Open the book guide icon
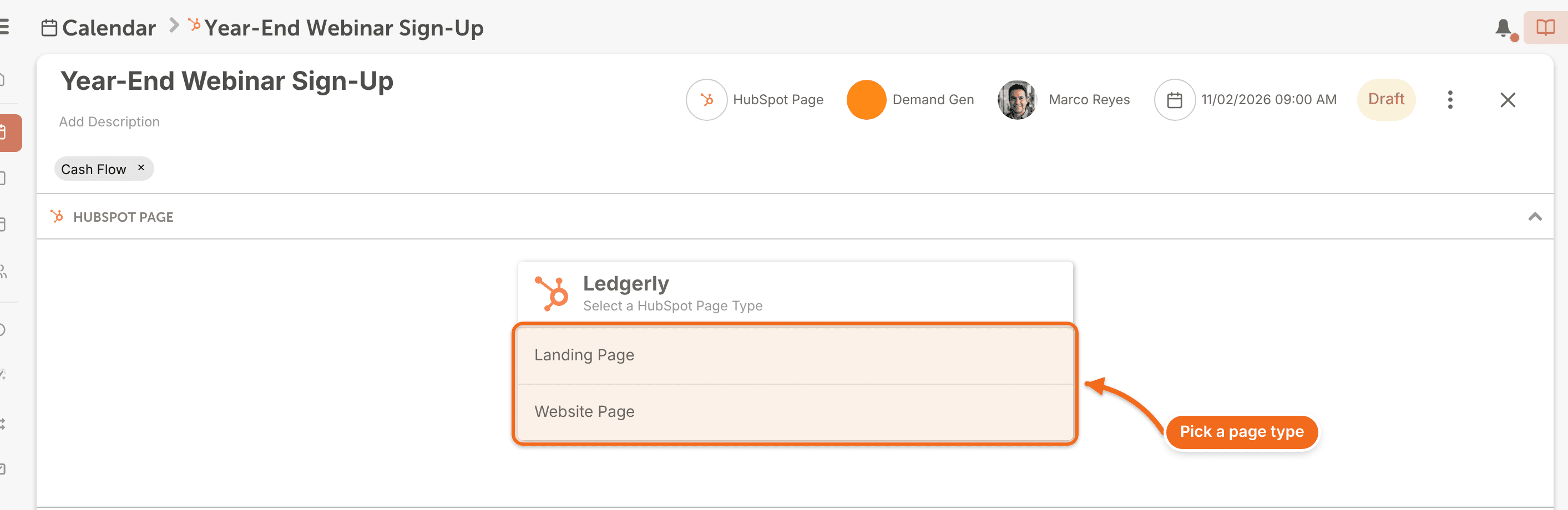This screenshot has width=1568, height=510. [x=1545, y=28]
